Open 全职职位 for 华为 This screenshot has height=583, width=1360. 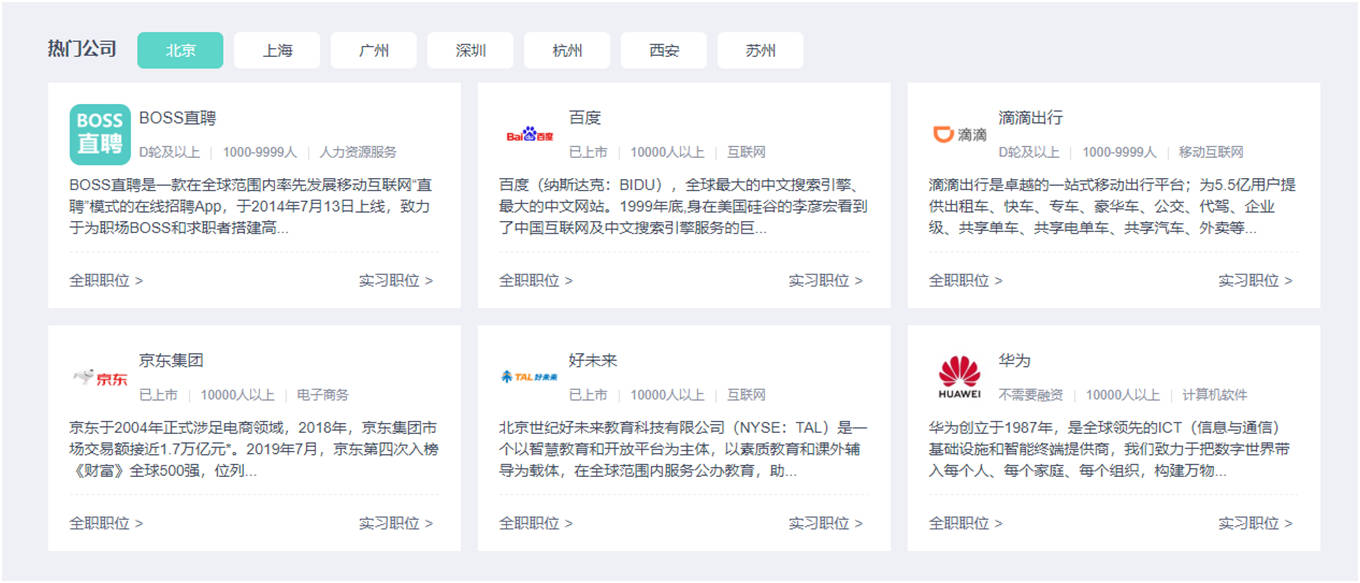click(x=966, y=523)
